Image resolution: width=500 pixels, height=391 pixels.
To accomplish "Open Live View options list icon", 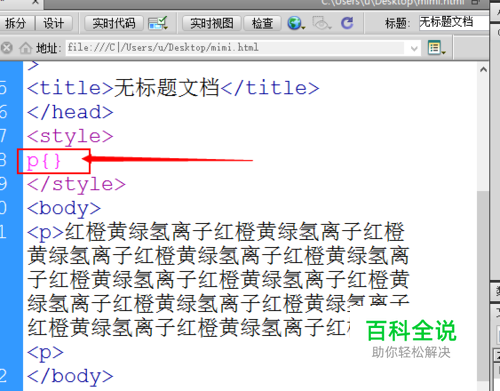I will click(436, 48).
